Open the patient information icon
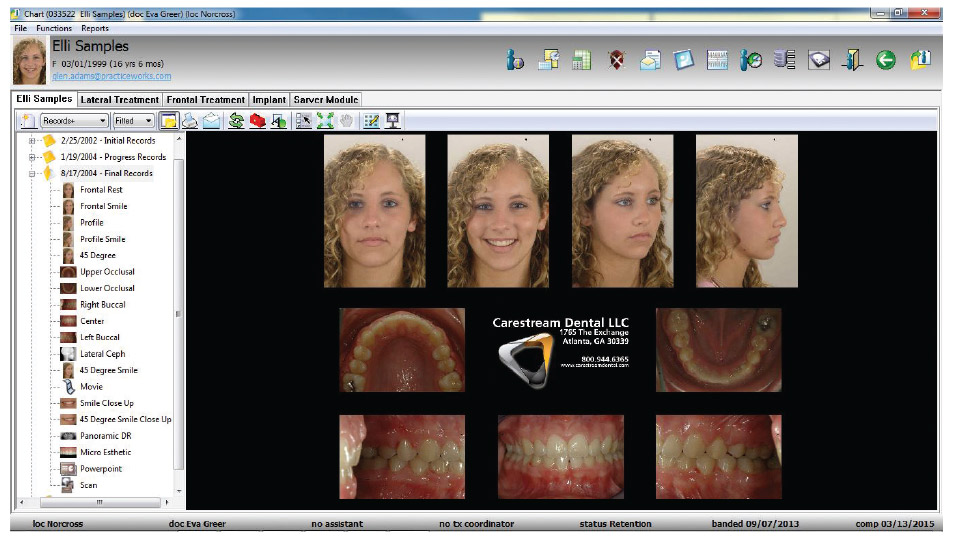This screenshot has width=959, height=543. (x=515, y=61)
